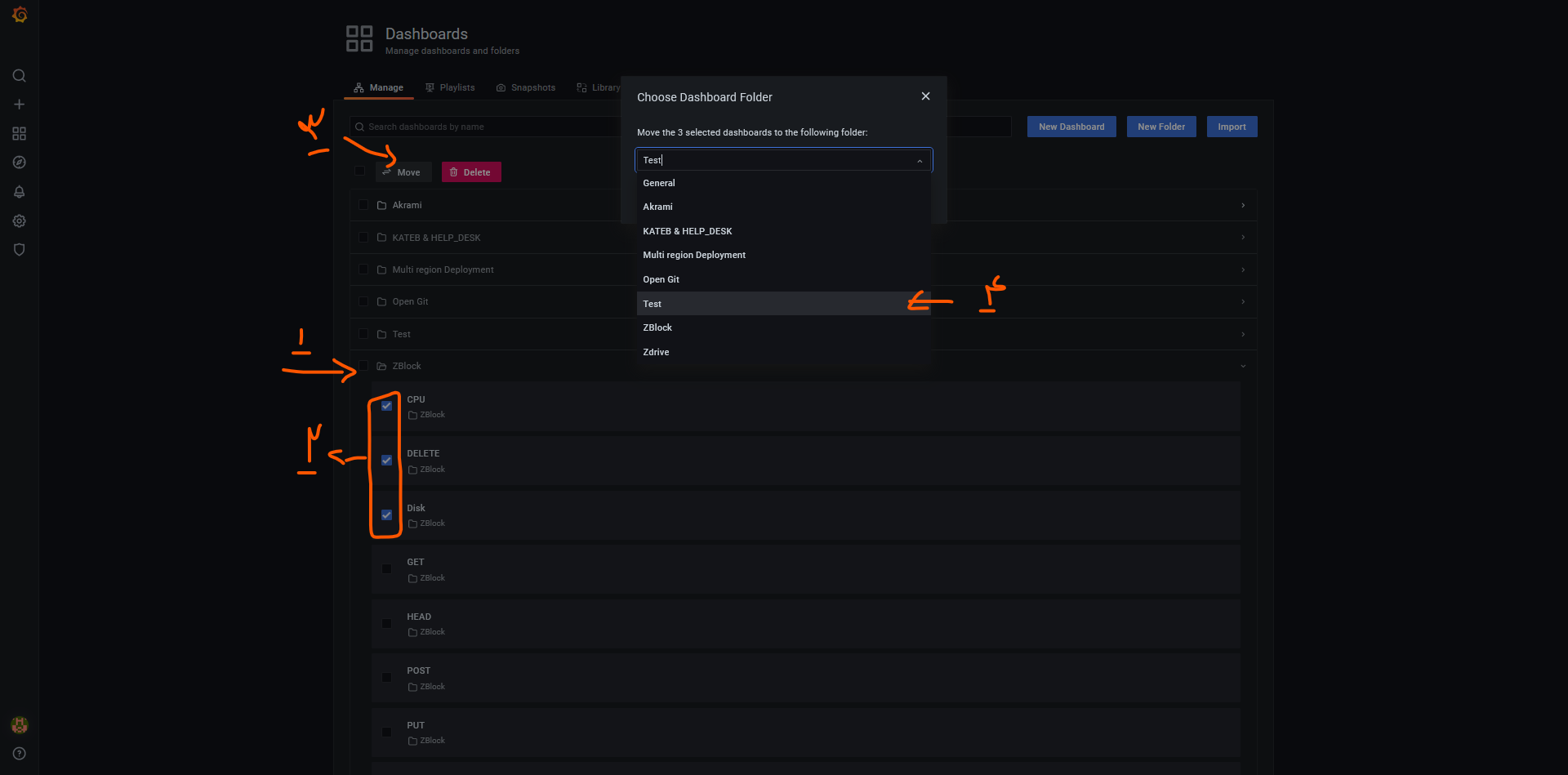Open the Help question mark icon
The width and height of the screenshot is (1568, 775).
[20, 754]
